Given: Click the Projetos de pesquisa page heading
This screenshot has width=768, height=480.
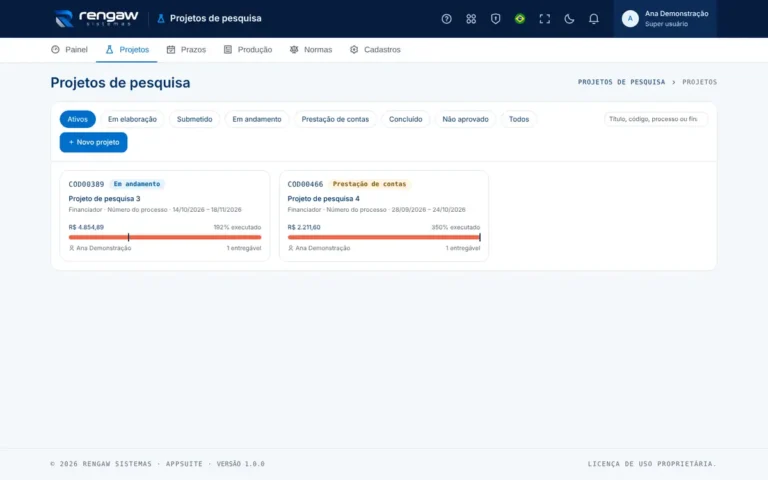Looking at the screenshot, I should [x=120, y=83].
